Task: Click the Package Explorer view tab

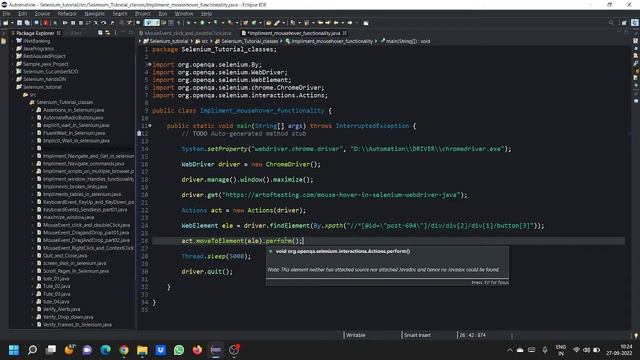Action: pyautogui.click(x=35, y=33)
